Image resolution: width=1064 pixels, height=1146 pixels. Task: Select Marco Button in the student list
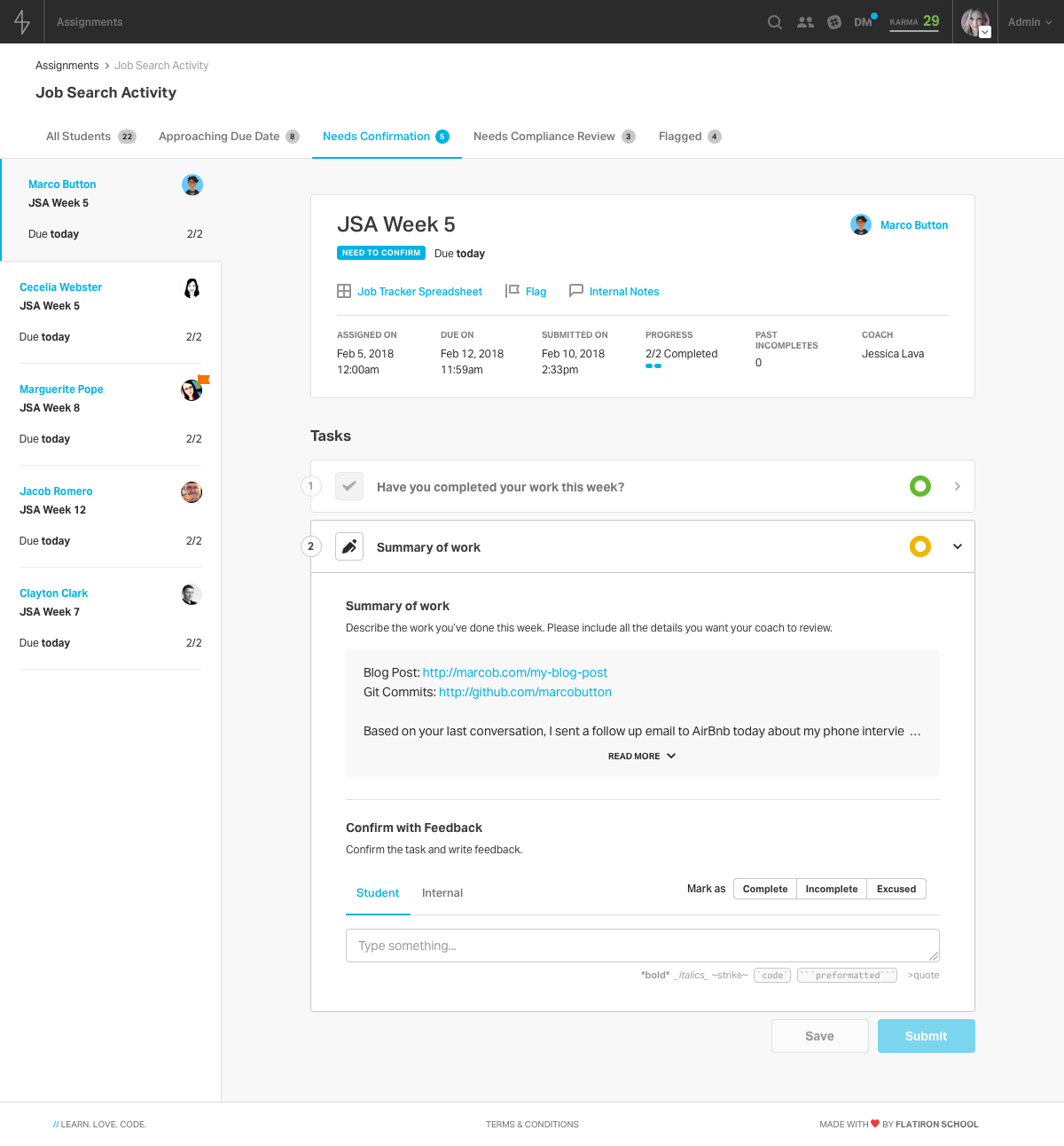(111, 209)
